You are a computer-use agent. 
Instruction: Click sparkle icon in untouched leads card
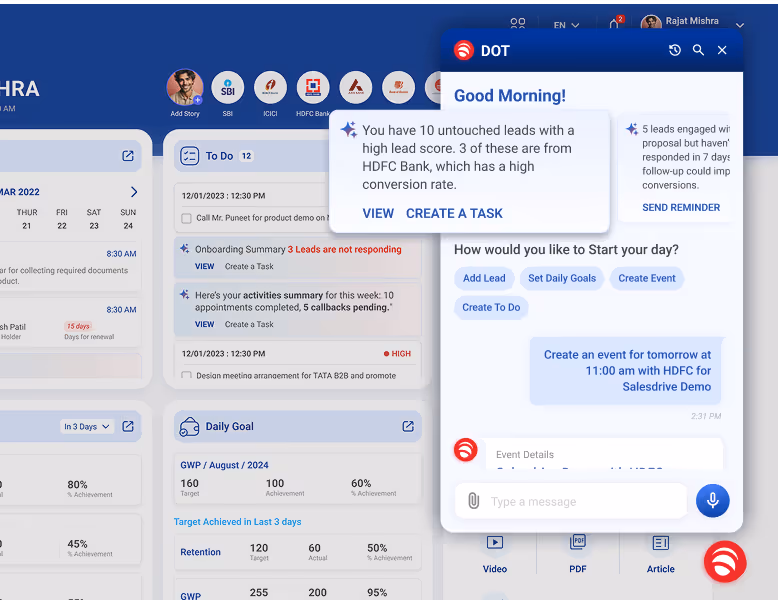[x=349, y=130]
